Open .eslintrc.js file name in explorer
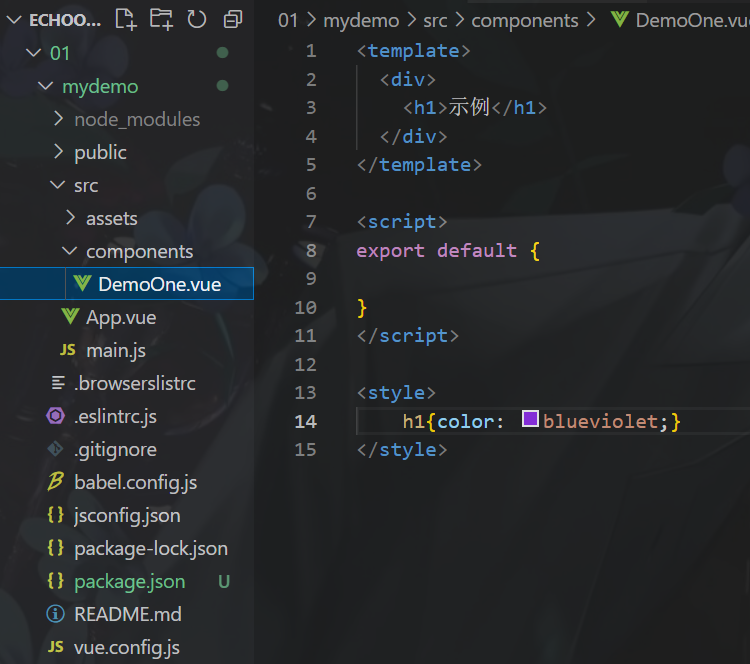Screen dimensions: 750x664 point(115,417)
